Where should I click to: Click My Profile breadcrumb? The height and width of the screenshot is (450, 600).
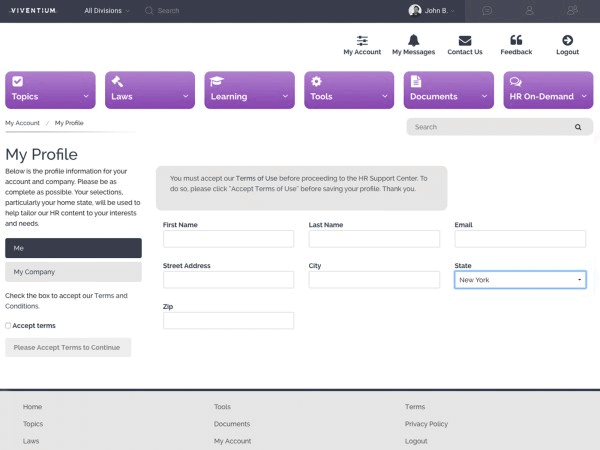[x=69, y=123]
